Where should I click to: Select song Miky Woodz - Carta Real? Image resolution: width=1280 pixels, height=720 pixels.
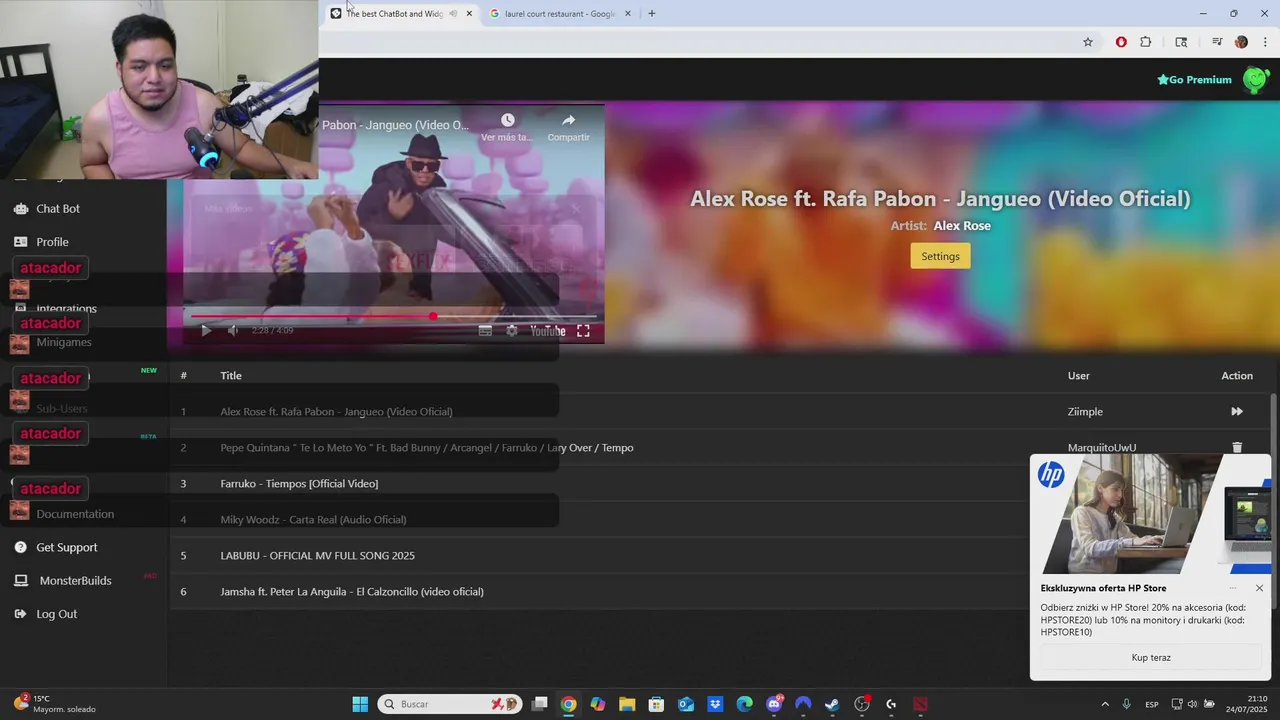point(313,519)
